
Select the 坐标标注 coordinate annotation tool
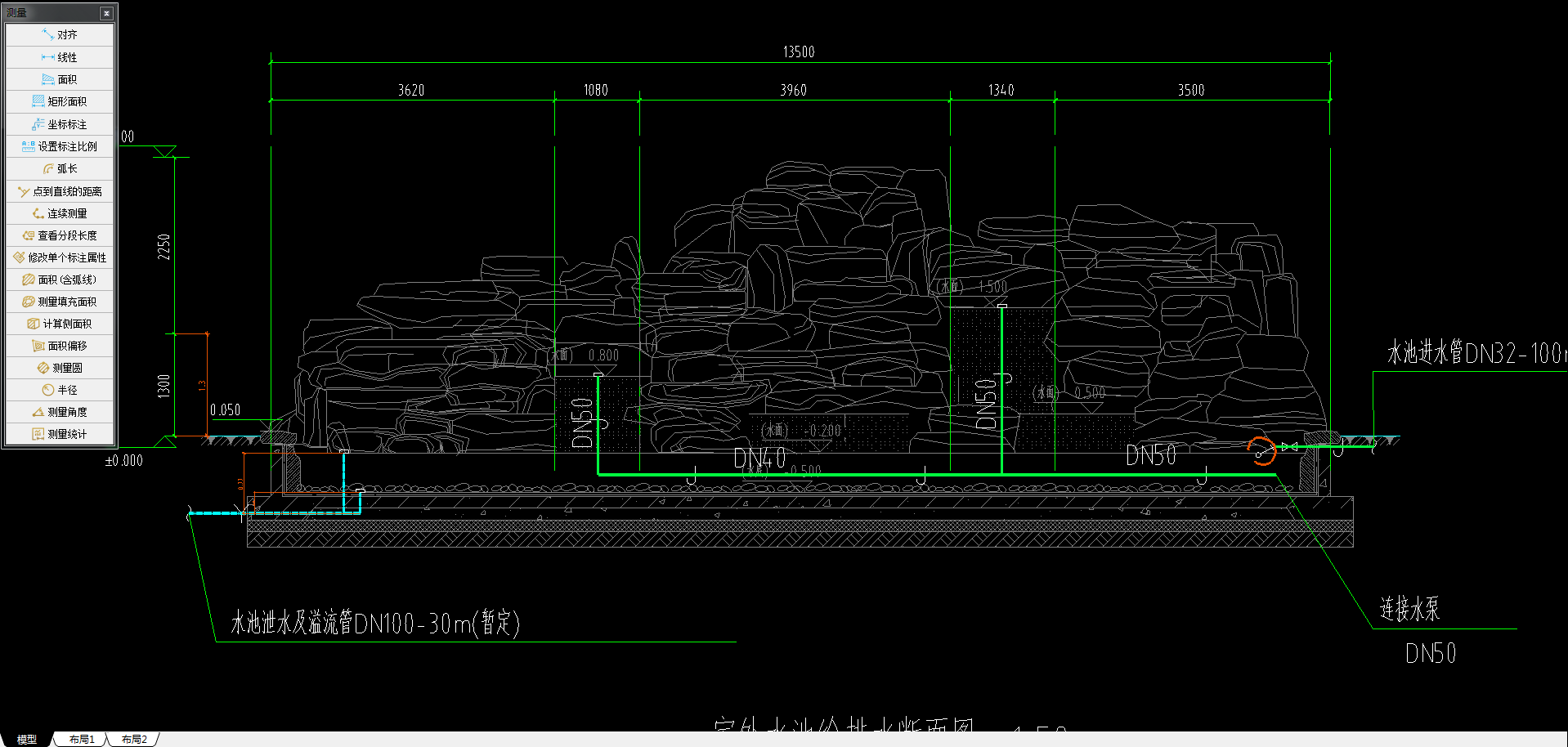pos(60,124)
